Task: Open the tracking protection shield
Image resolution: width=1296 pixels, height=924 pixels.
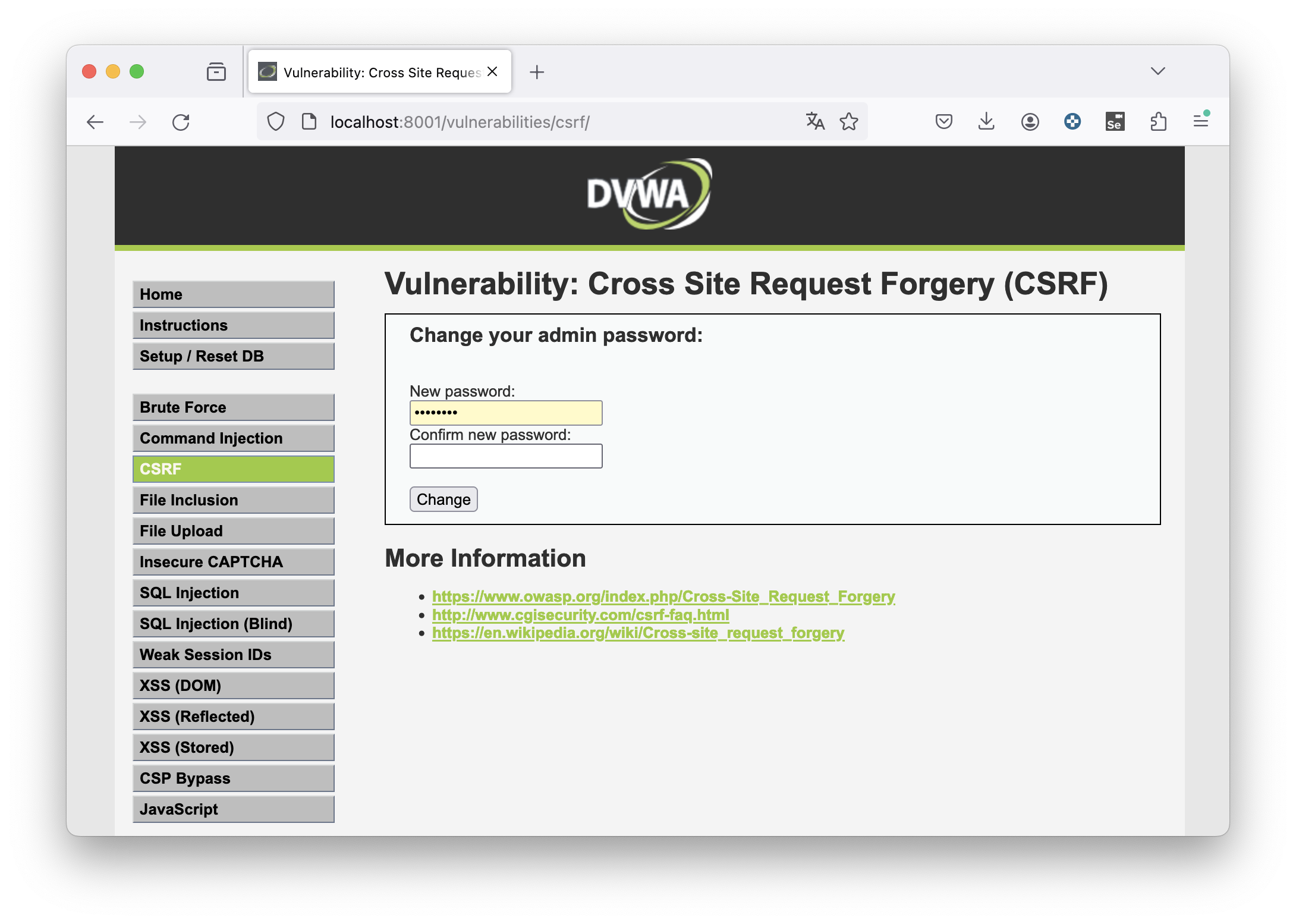Action: (x=276, y=122)
